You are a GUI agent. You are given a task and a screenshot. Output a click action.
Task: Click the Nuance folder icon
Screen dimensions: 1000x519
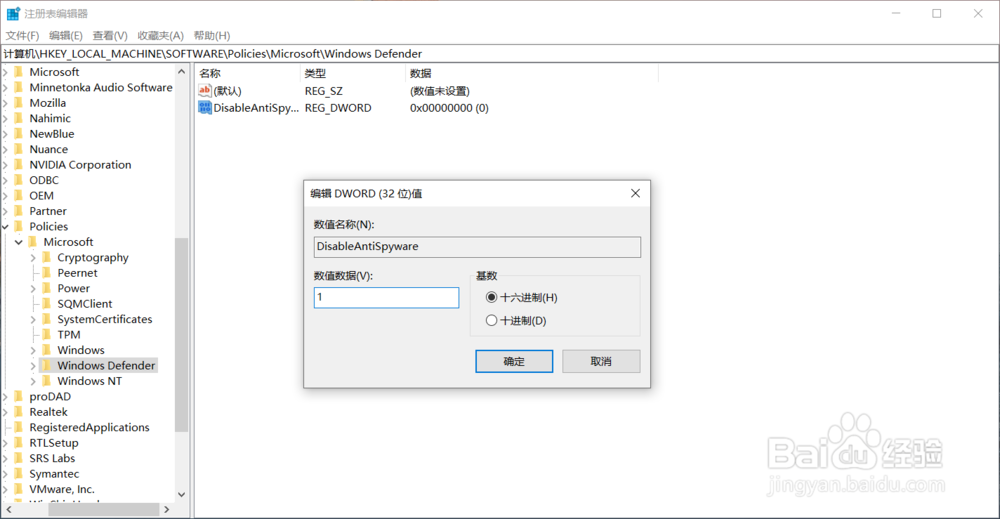point(18,149)
